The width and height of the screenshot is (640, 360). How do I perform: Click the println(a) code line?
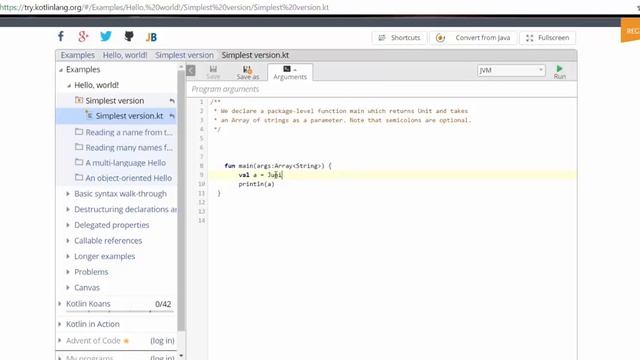(x=256, y=184)
